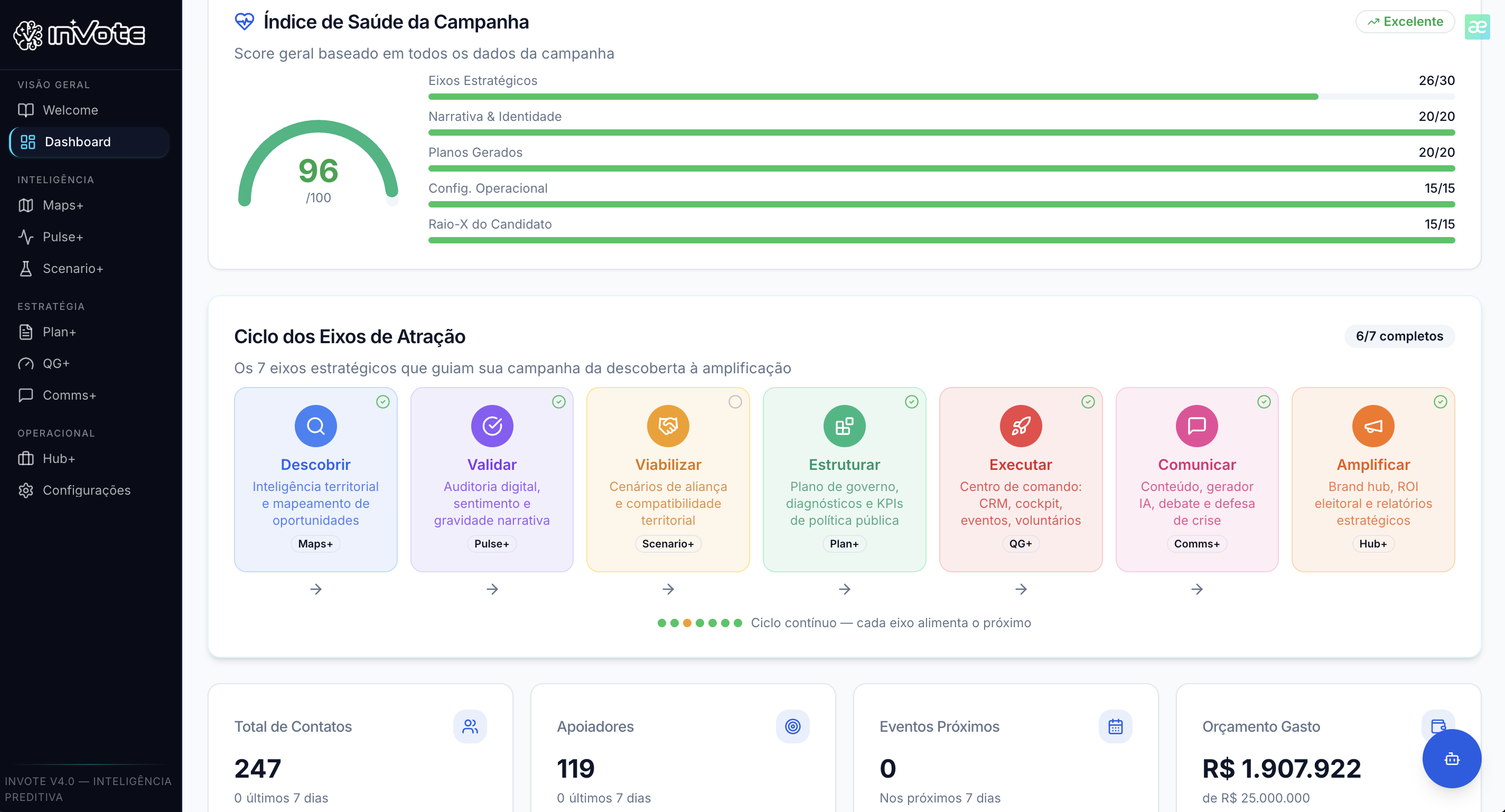
Task: Click the heart pulse icon by Índice de Saúde
Action: (x=244, y=22)
